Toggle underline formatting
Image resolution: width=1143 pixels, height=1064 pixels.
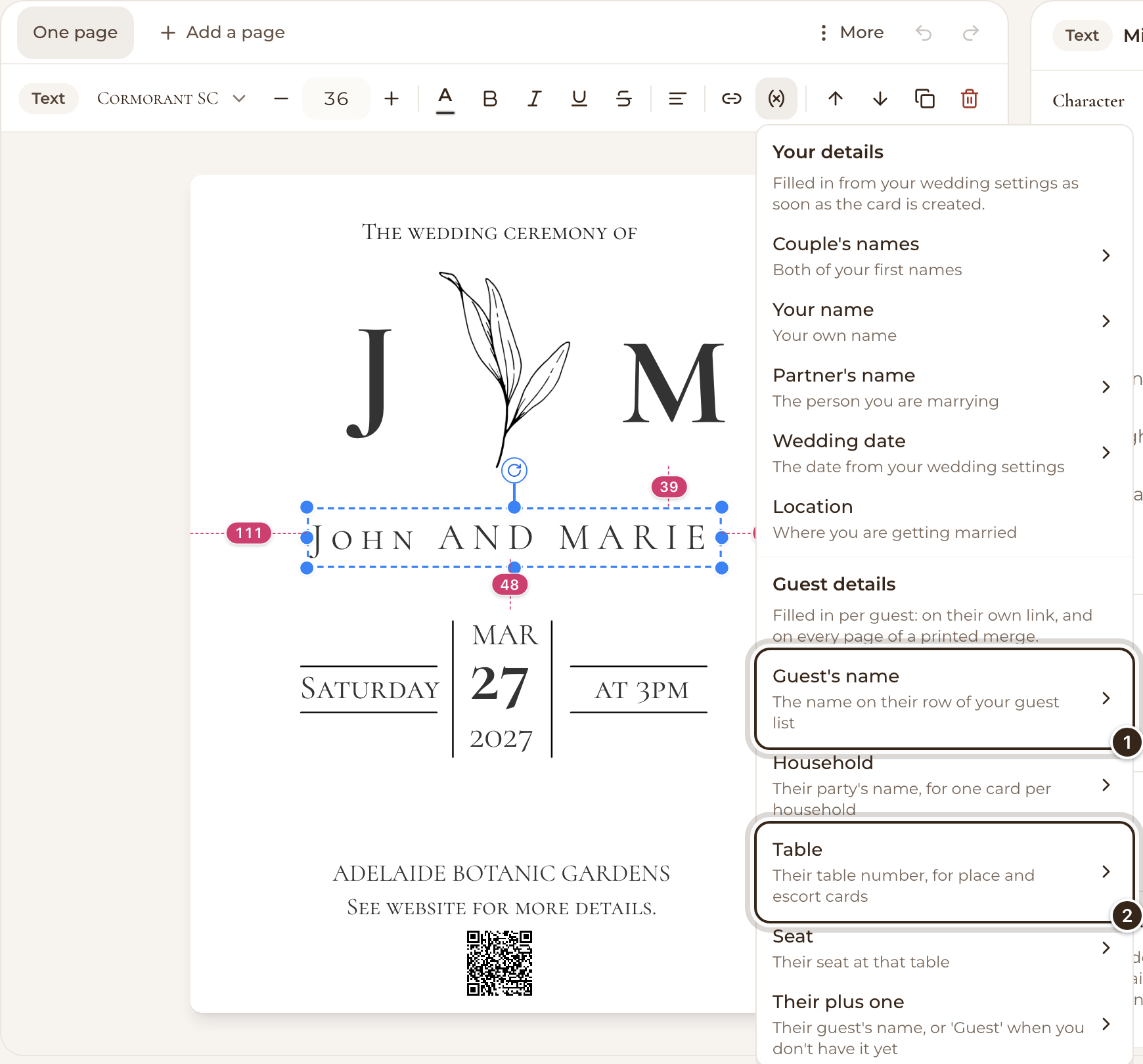pos(579,99)
